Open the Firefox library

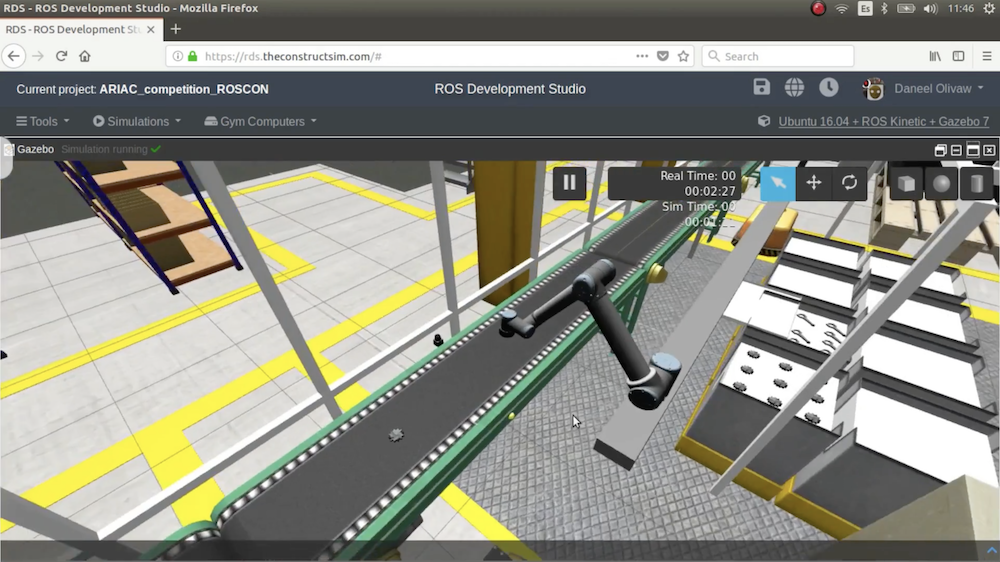[x=935, y=56]
